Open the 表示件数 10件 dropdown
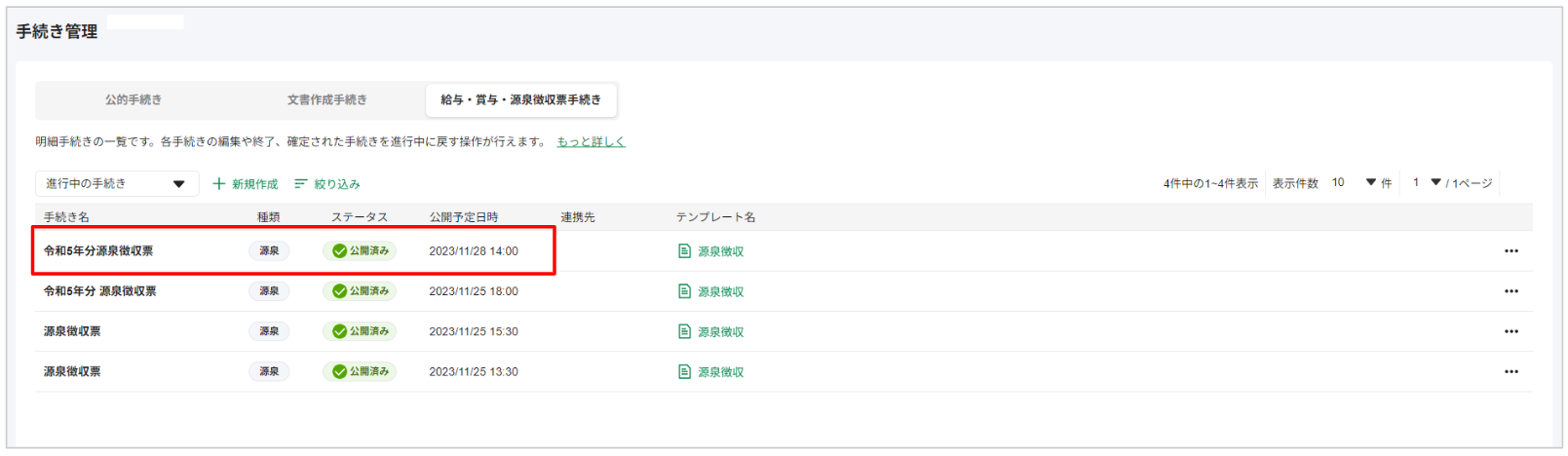 pyautogui.click(x=1354, y=182)
